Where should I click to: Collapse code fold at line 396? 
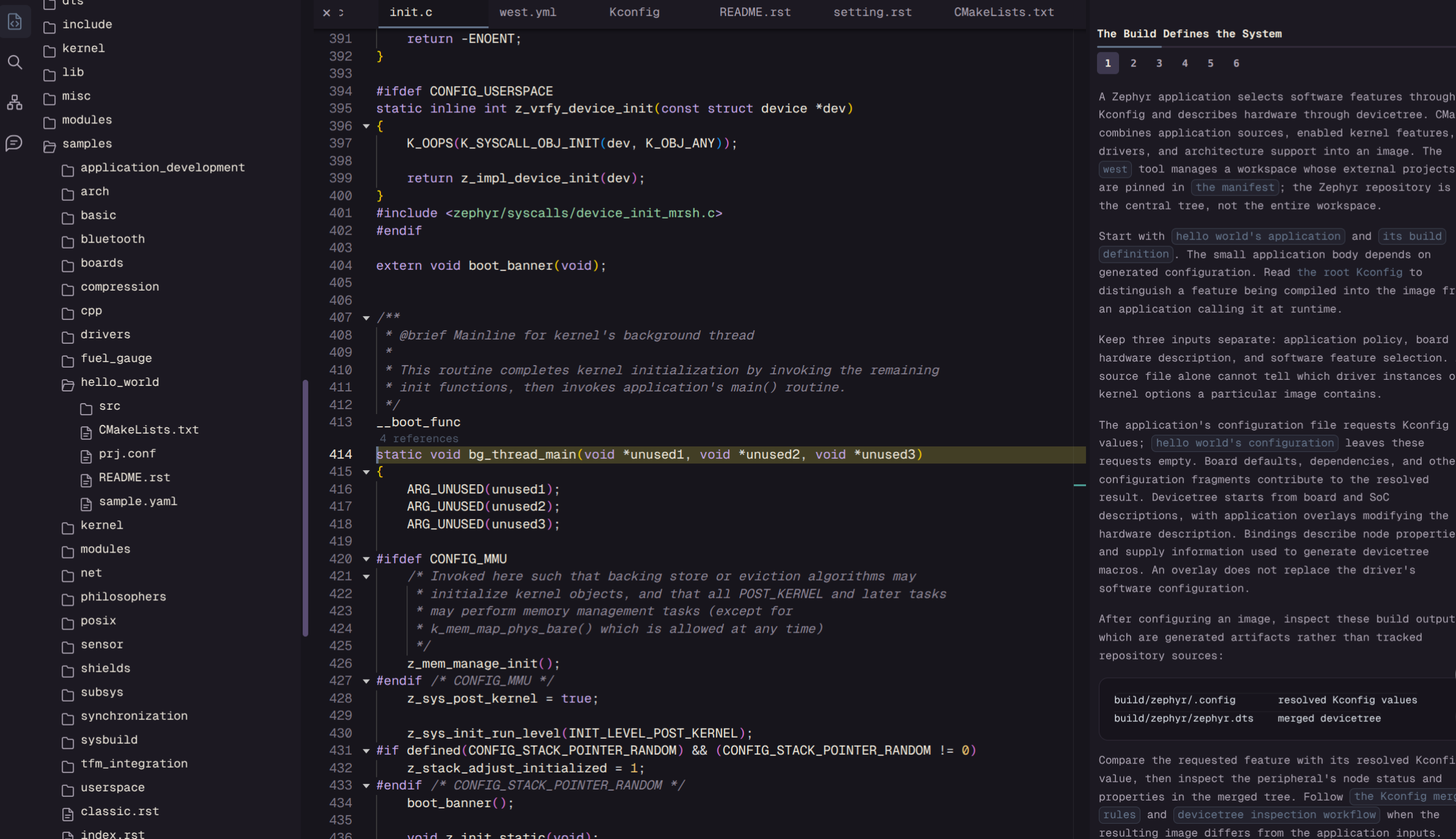[x=366, y=126]
